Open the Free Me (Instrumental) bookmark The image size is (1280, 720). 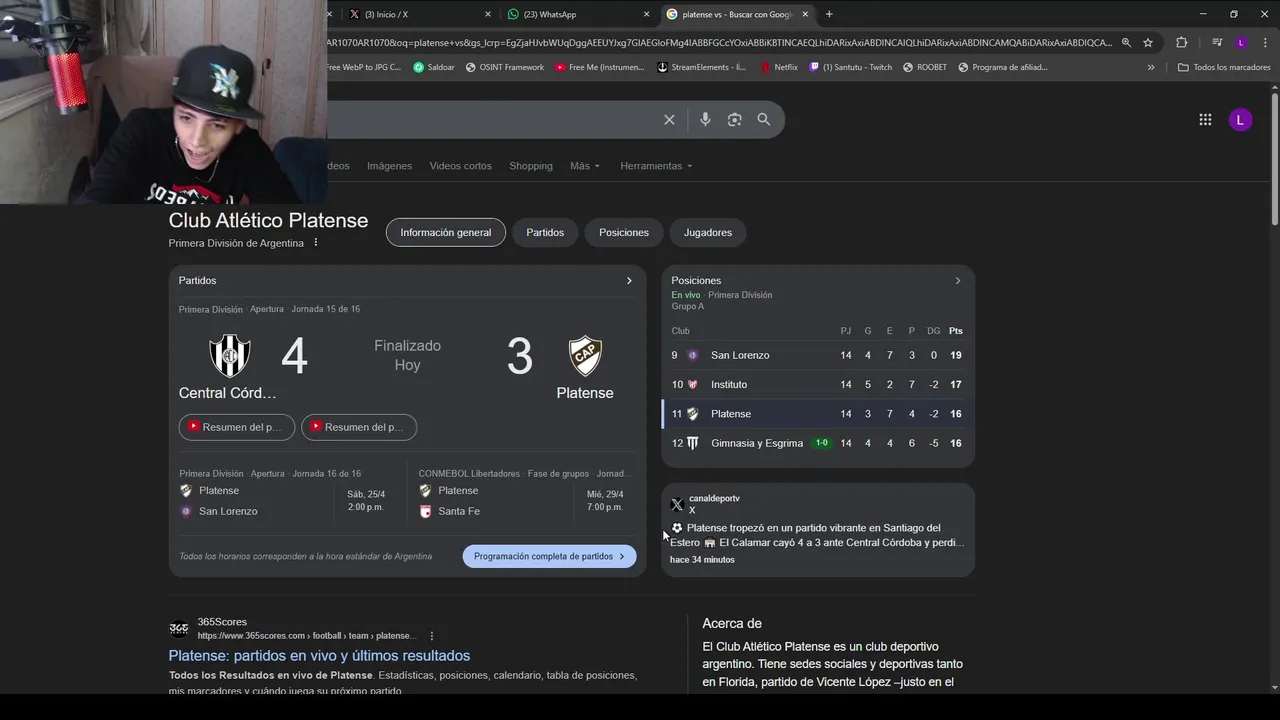click(599, 67)
